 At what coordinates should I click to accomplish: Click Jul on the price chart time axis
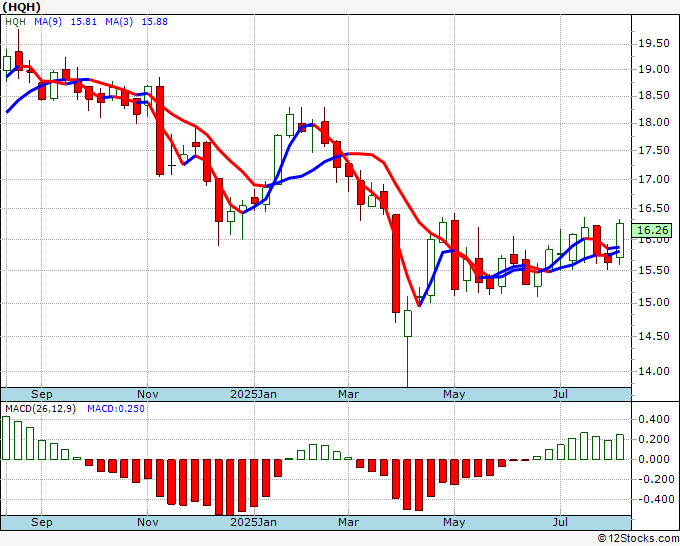point(560,394)
